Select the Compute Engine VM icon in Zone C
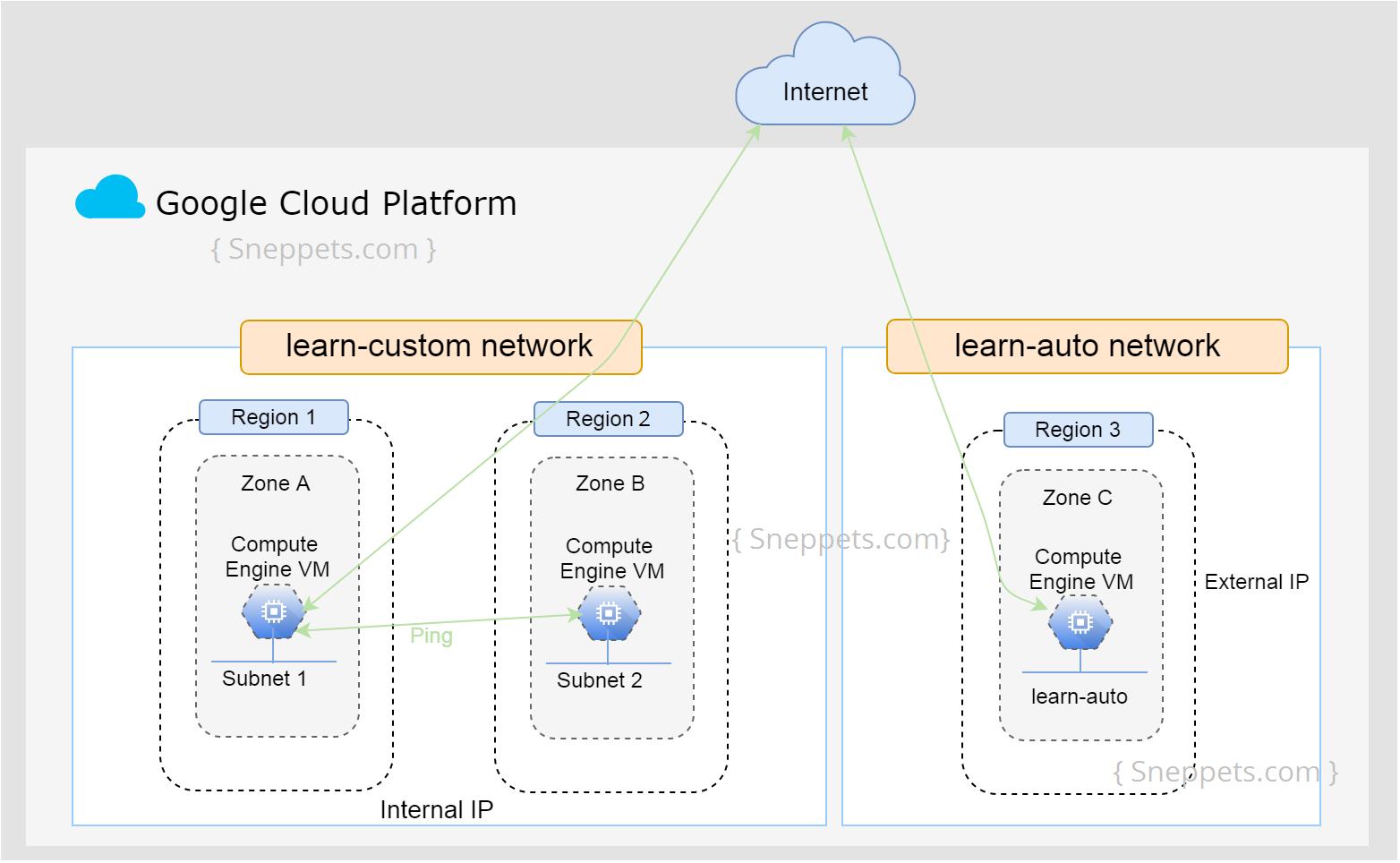The height and width of the screenshot is (863, 1400). pos(1080,623)
